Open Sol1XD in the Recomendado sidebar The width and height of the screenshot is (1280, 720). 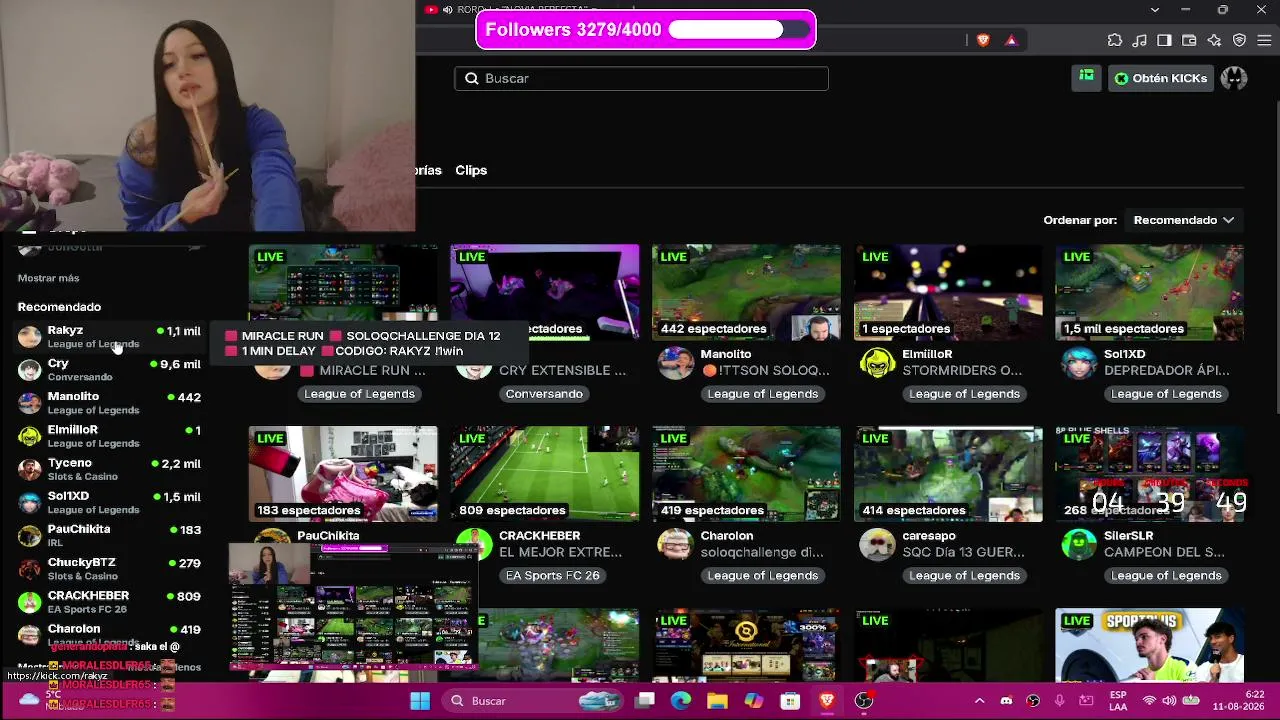click(x=110, y=502)
